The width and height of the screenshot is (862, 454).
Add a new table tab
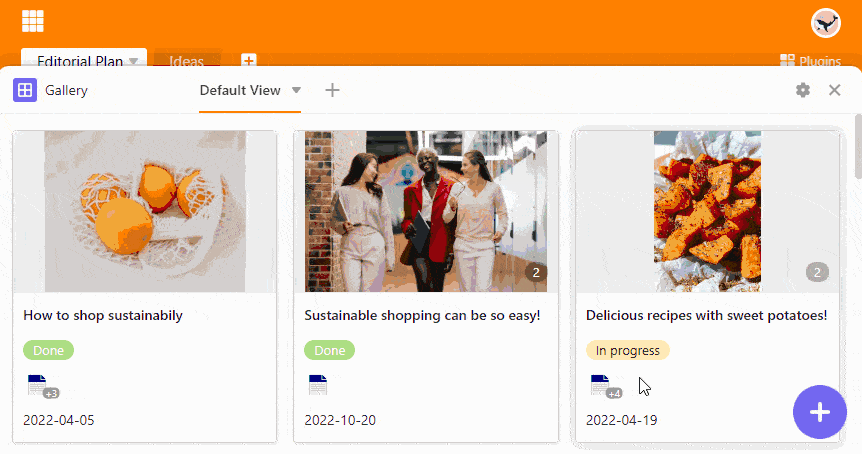(x=249, y=61)
